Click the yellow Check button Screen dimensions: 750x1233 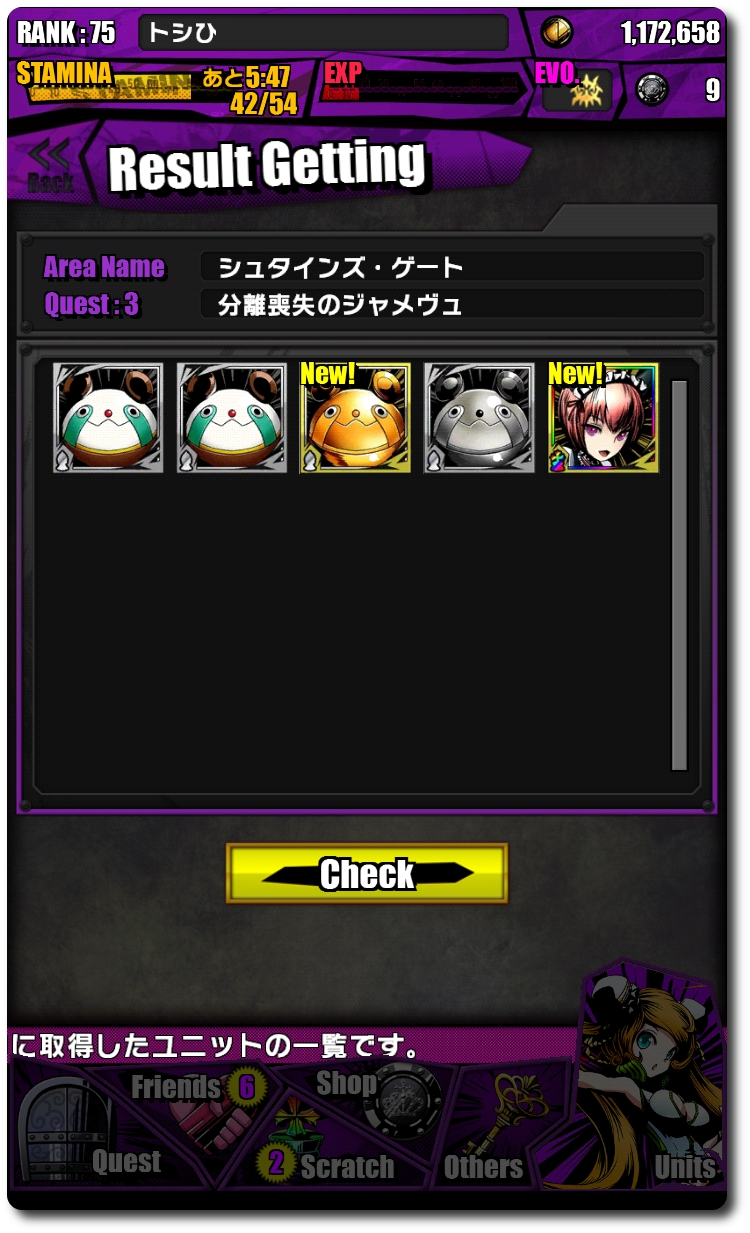click(x=367, y=873)
